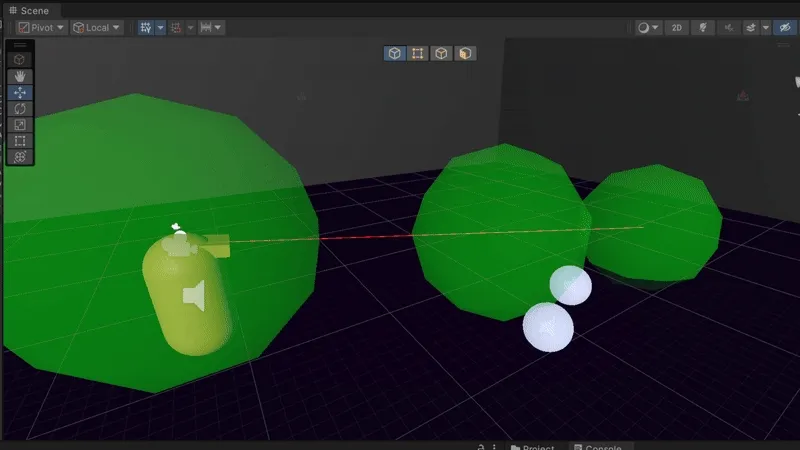The image size is (800, 450).
Task: Select the Hand view tool
Action: click(x=20, y=76)
